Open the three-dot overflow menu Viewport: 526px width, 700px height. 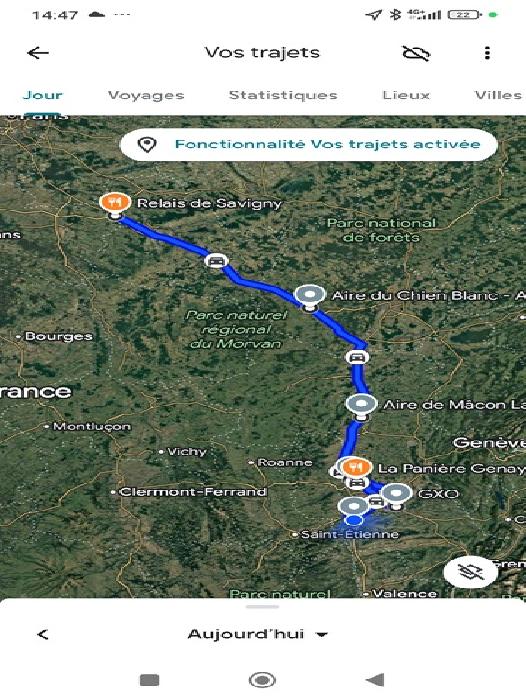coord(487,53)
